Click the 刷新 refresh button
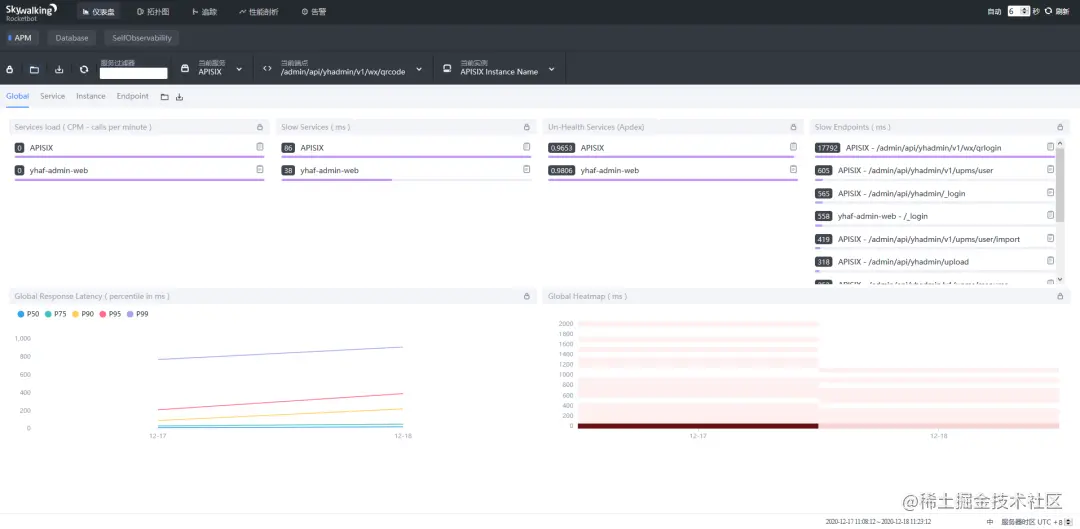The image size is (1080, 529). [1061, 11]
